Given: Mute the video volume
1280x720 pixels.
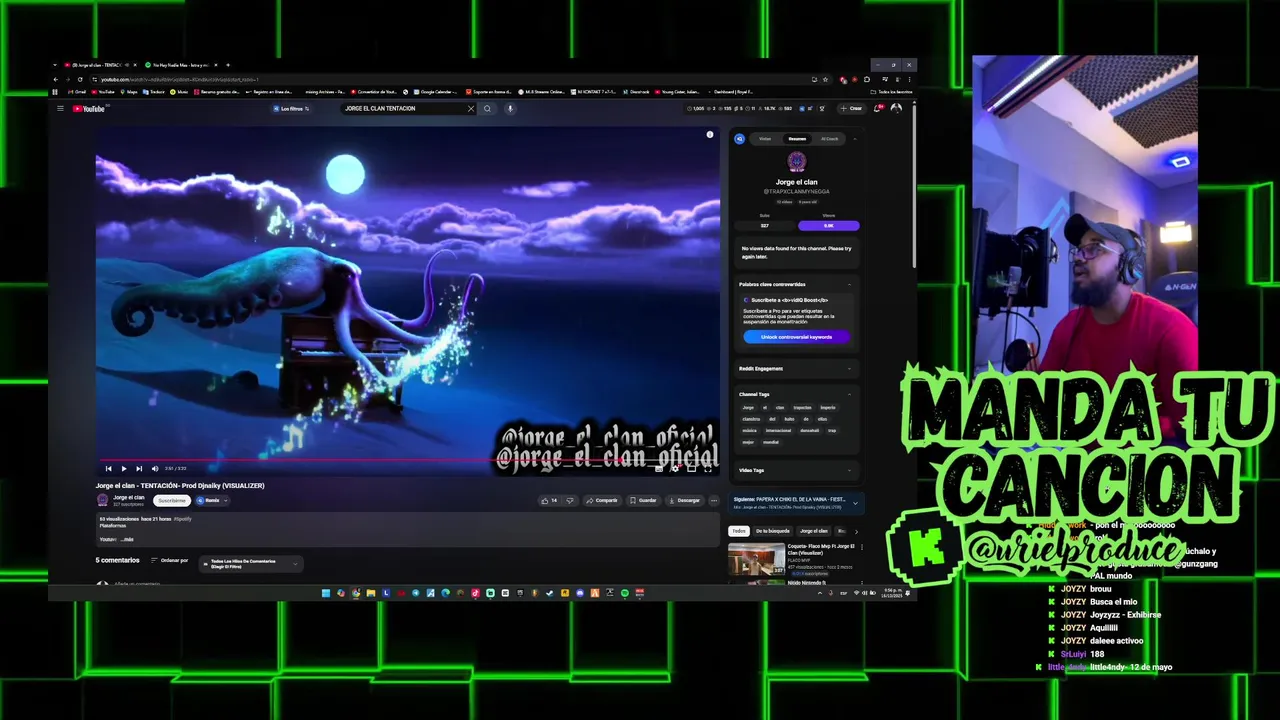Looking at the screenshot, I should (154, 468).
